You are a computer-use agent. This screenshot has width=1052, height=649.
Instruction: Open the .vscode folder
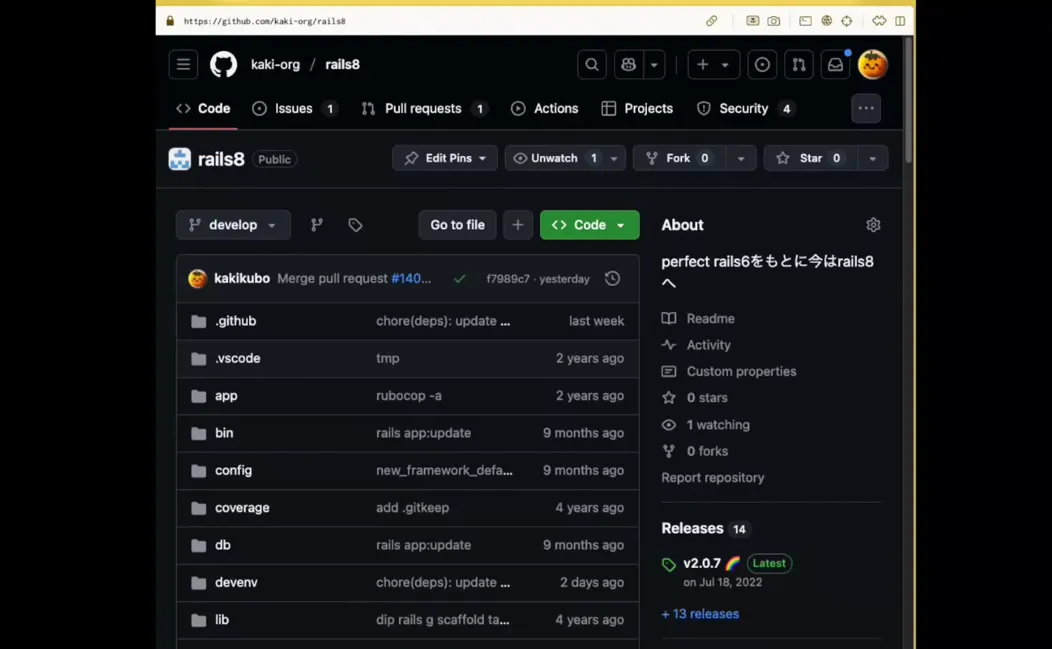pos(238,358)
